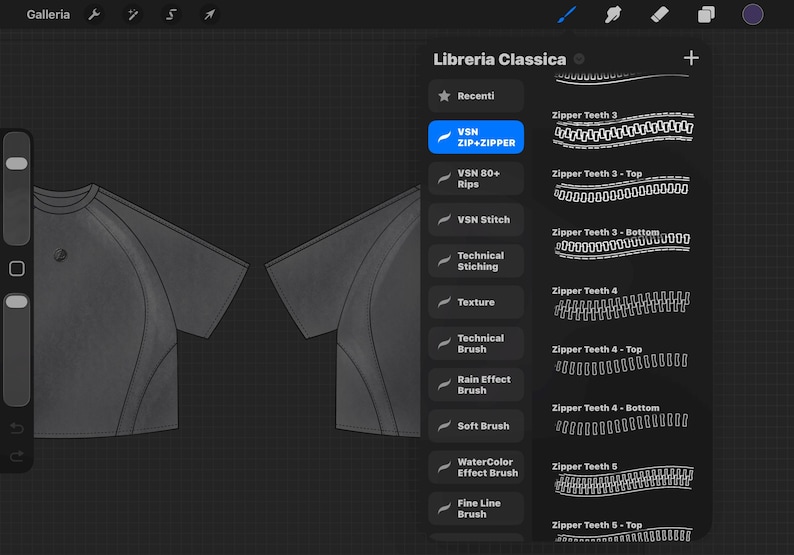Click the brush size slider handle
The height and width of the screenshot is (555, 794).
[17, 164]
